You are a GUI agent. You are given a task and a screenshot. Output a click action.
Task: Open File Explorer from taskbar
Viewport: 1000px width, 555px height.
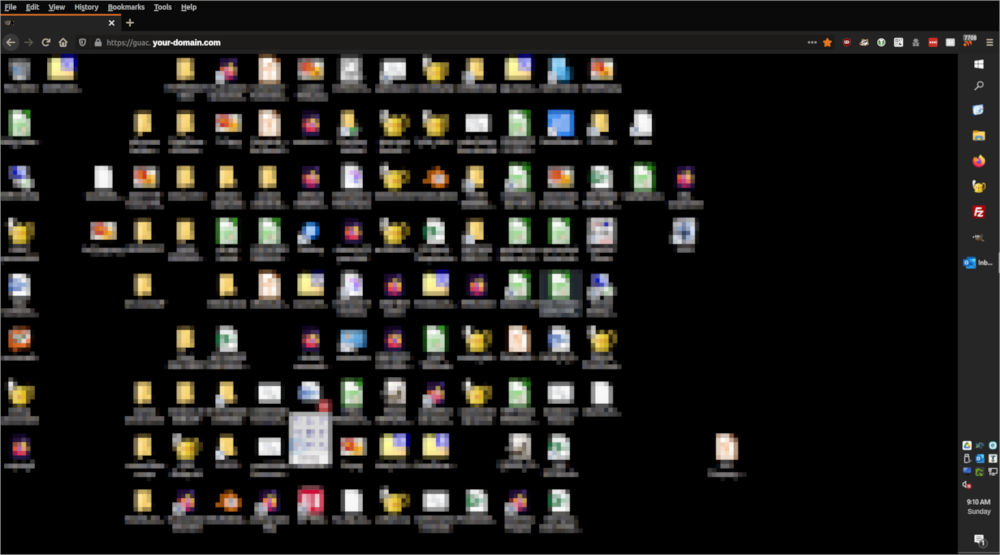pyautogui.click(x=979, y=135)
